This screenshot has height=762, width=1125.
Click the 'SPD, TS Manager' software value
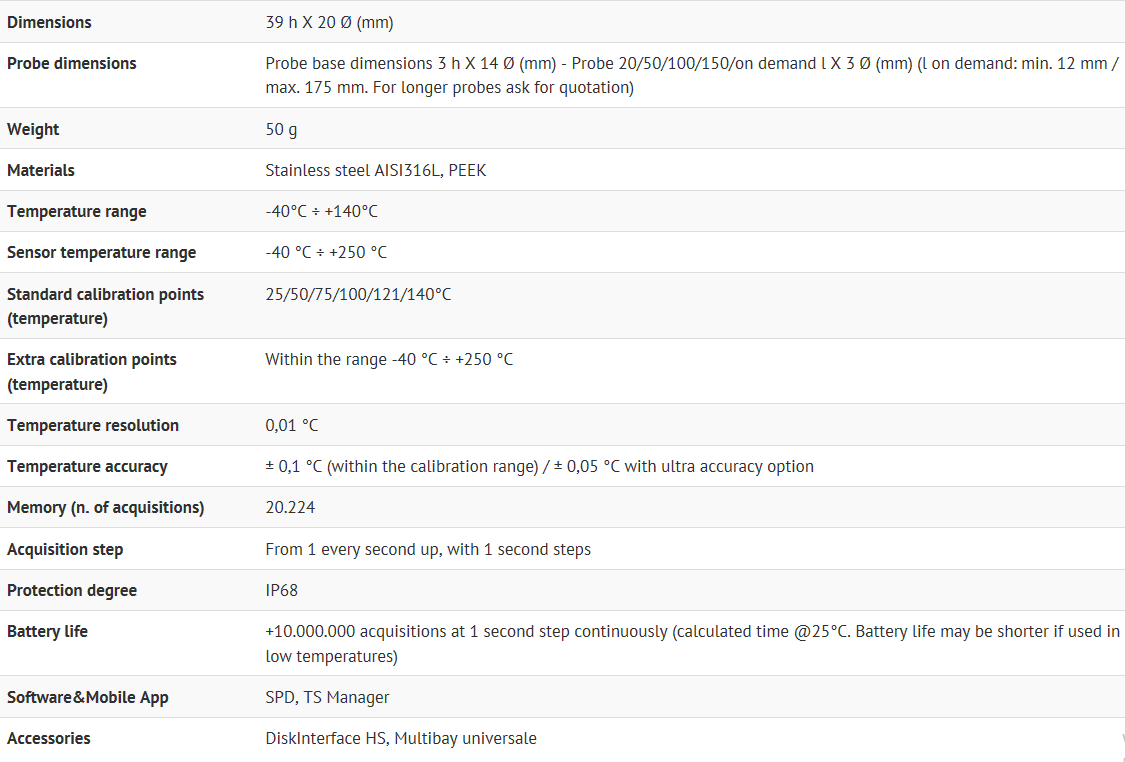(x=327, y=697)
